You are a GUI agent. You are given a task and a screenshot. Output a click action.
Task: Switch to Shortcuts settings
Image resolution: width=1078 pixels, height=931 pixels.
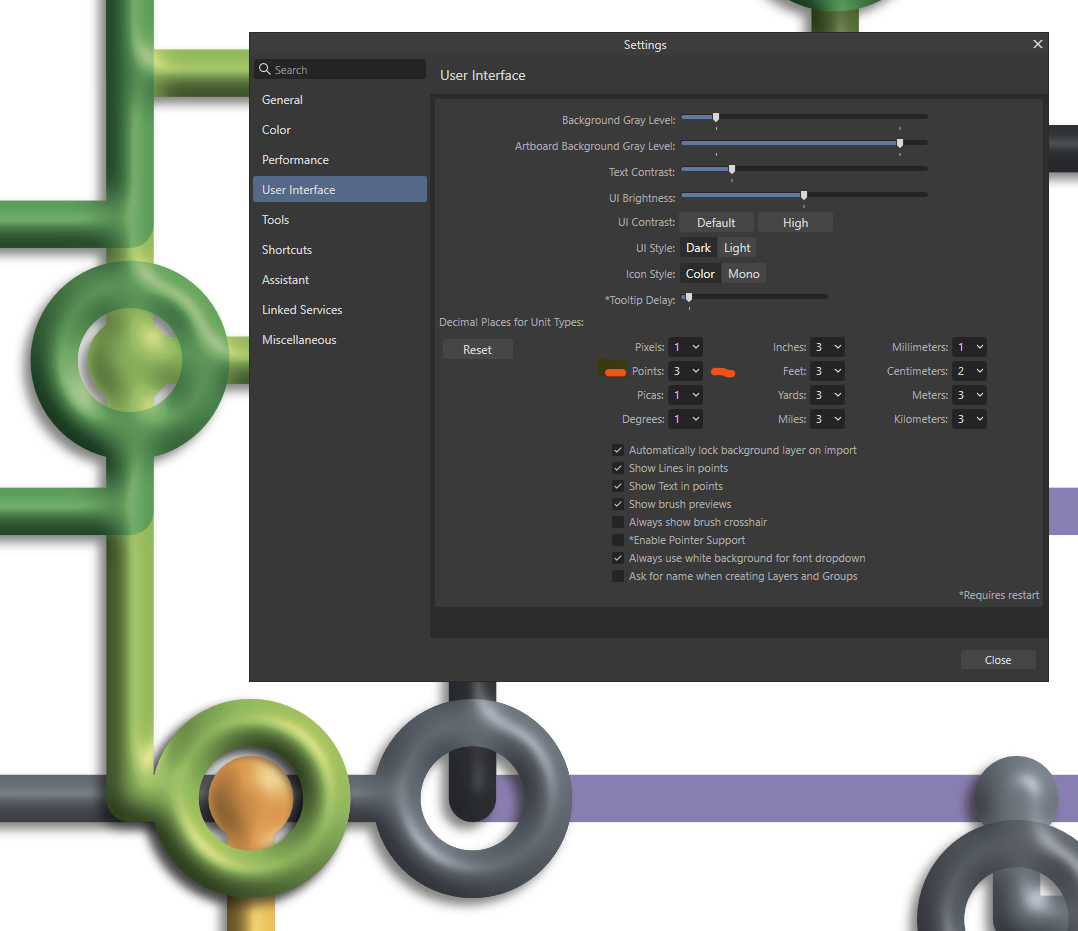tap(340, 250)
